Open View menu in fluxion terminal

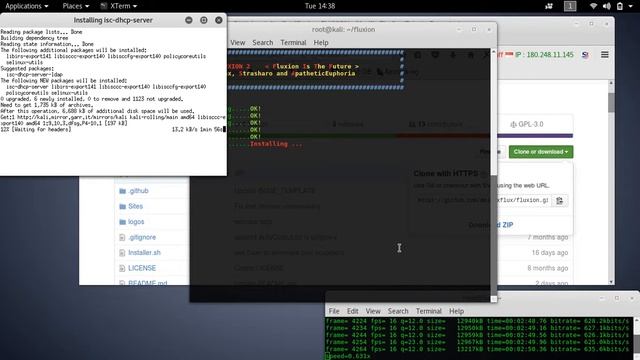coord(238,42)
